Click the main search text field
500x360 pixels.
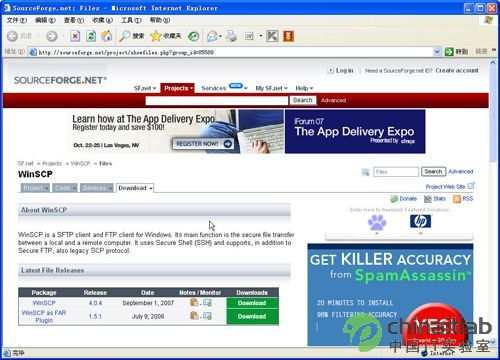click(x=217, y=100)
